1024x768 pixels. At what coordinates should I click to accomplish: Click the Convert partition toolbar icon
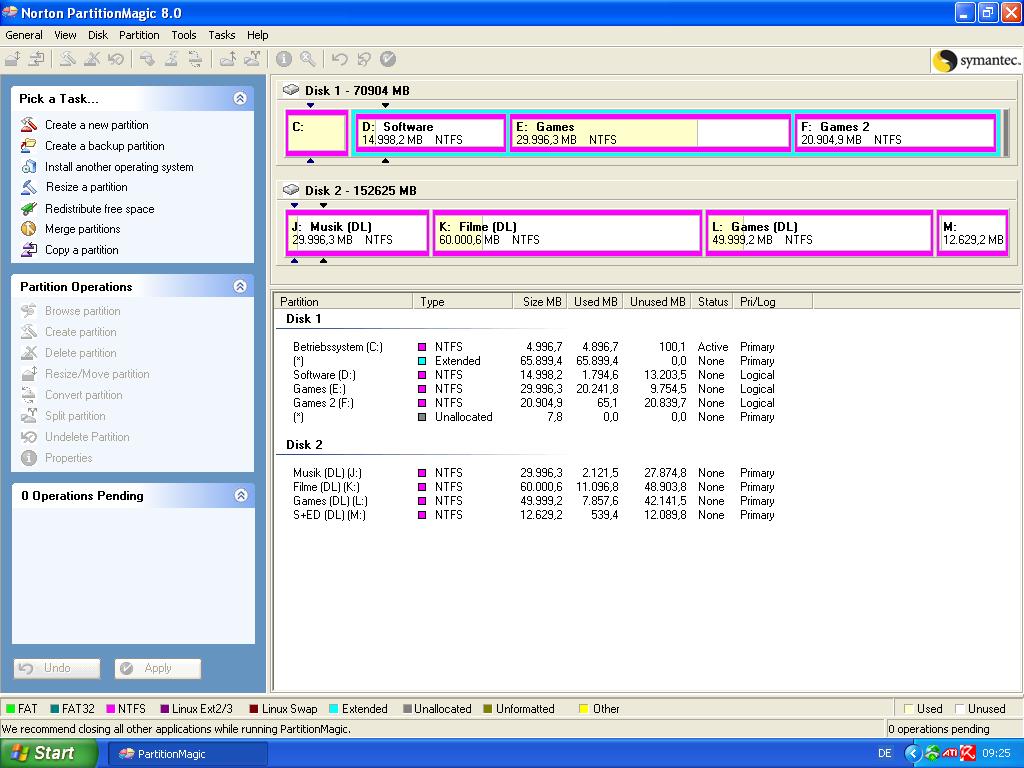click(x=195, y=59)
